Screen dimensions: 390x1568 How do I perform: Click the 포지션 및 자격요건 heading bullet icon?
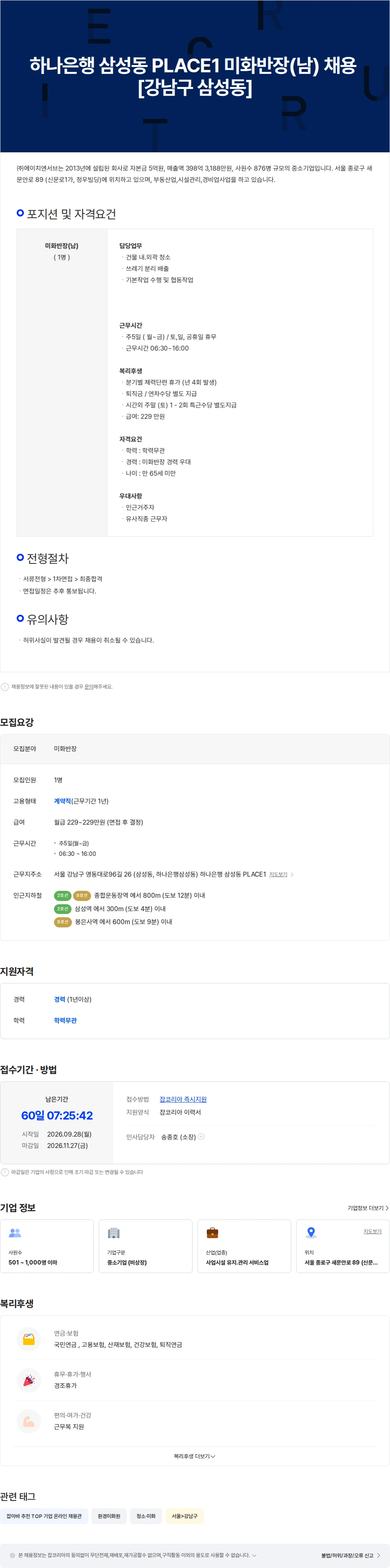[x=20, y=213]
